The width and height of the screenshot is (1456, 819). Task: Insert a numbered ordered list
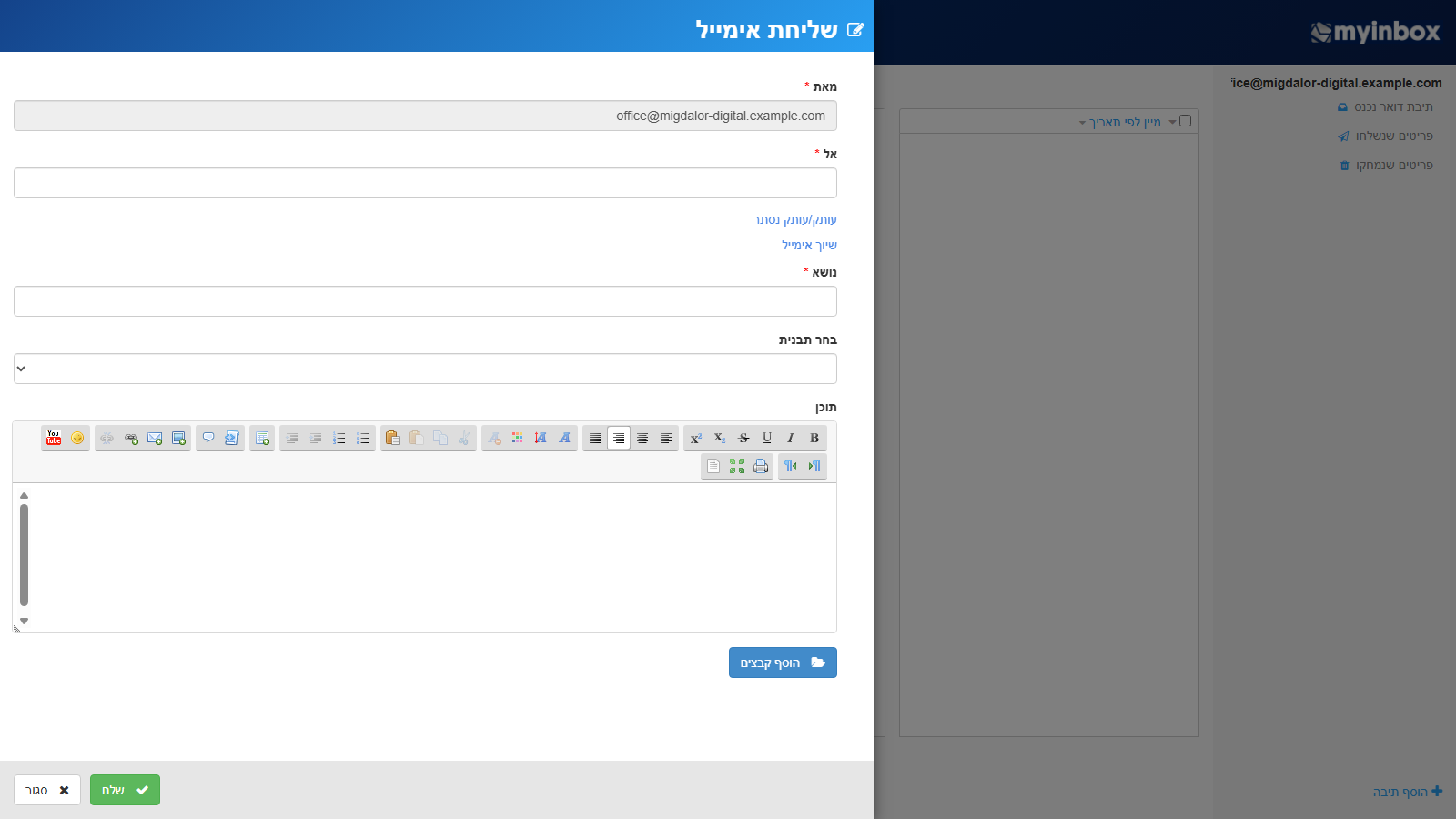coord(339,438)
